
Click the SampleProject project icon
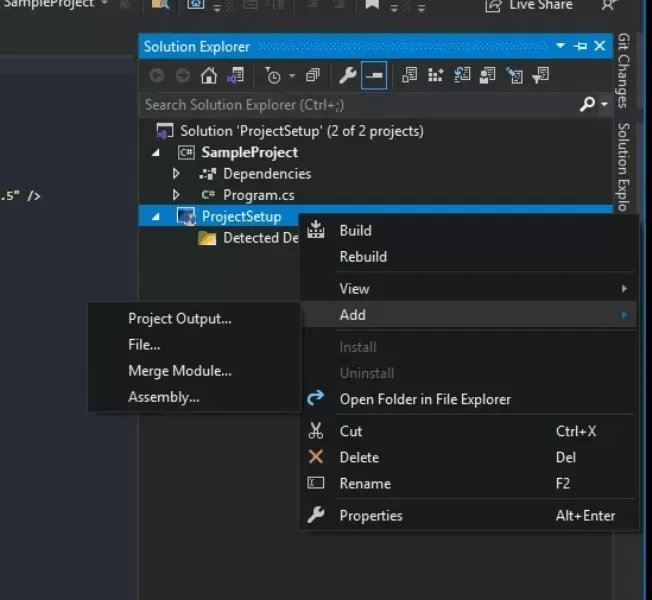click(186, 153)
